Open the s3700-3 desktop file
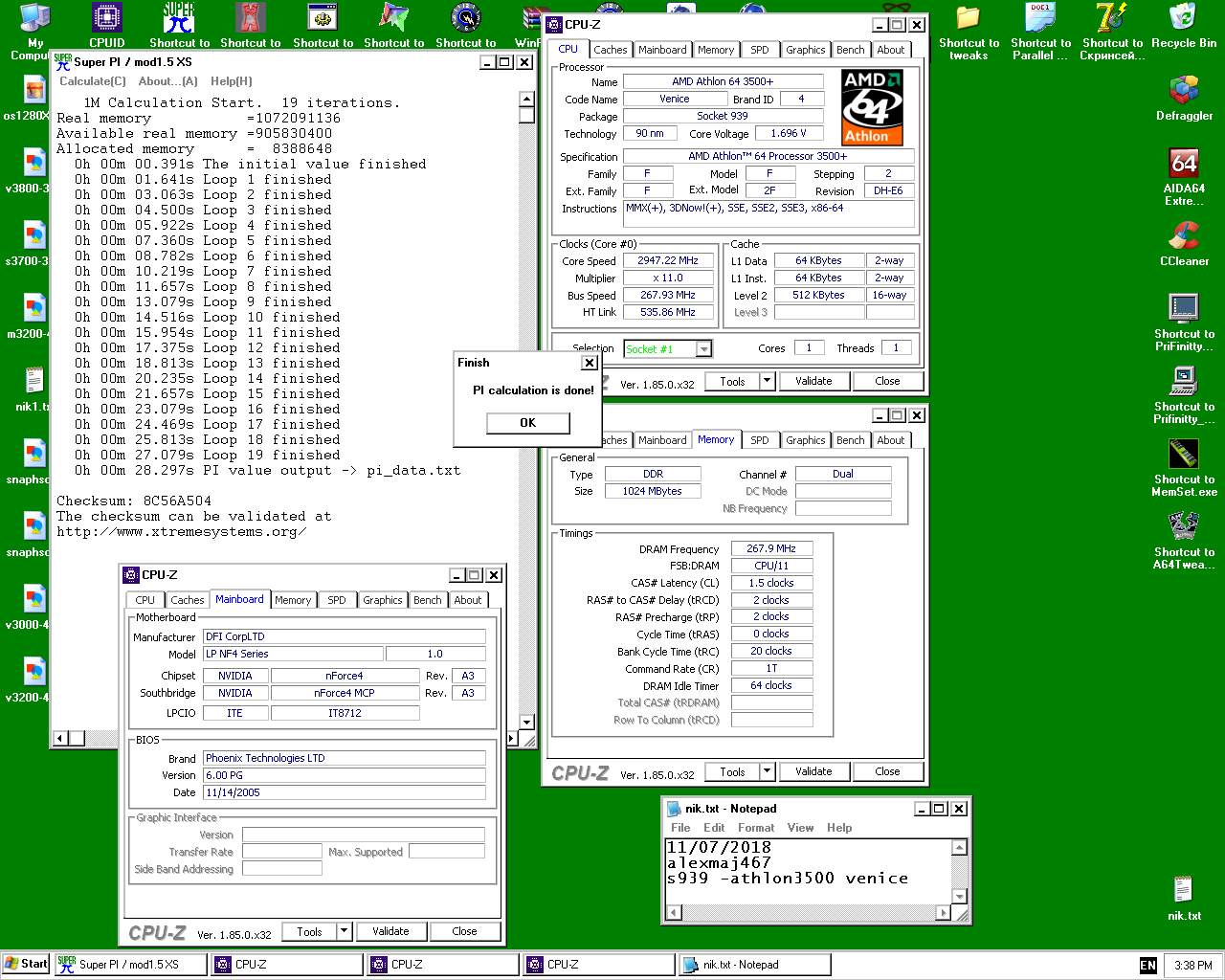Viewport: 1225px width, 980px height. (x=34, y=236)
